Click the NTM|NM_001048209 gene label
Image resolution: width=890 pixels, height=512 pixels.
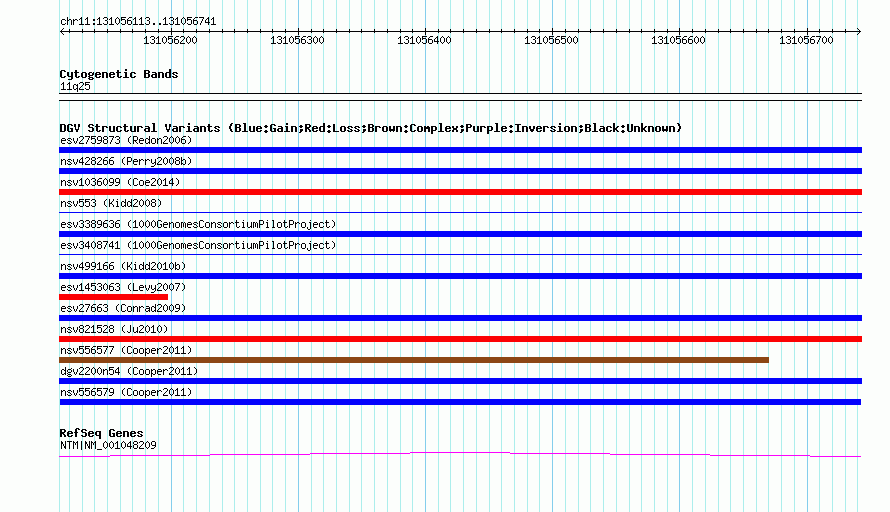(108, 446)
